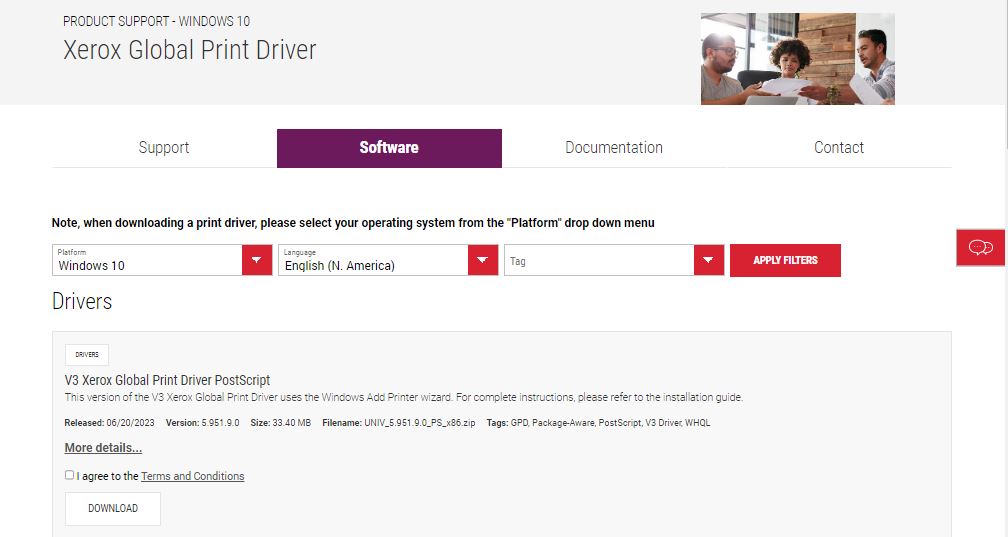Go to the Documentation tab

coord(614,148)
